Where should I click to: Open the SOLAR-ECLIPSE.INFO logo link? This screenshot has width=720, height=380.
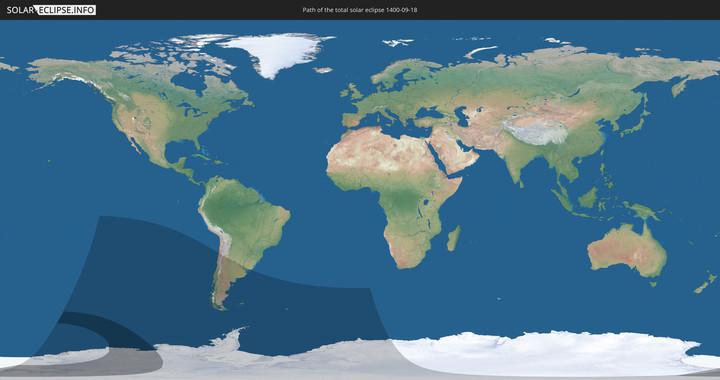(x=51, y=10)
